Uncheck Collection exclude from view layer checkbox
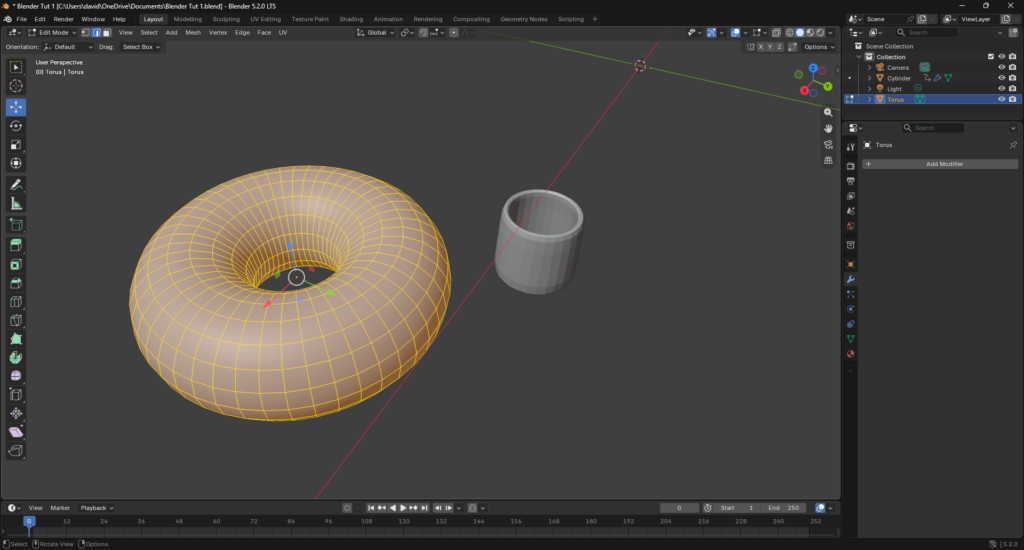This screenshot has height=550, width=1024. click(x=991, y=57)
